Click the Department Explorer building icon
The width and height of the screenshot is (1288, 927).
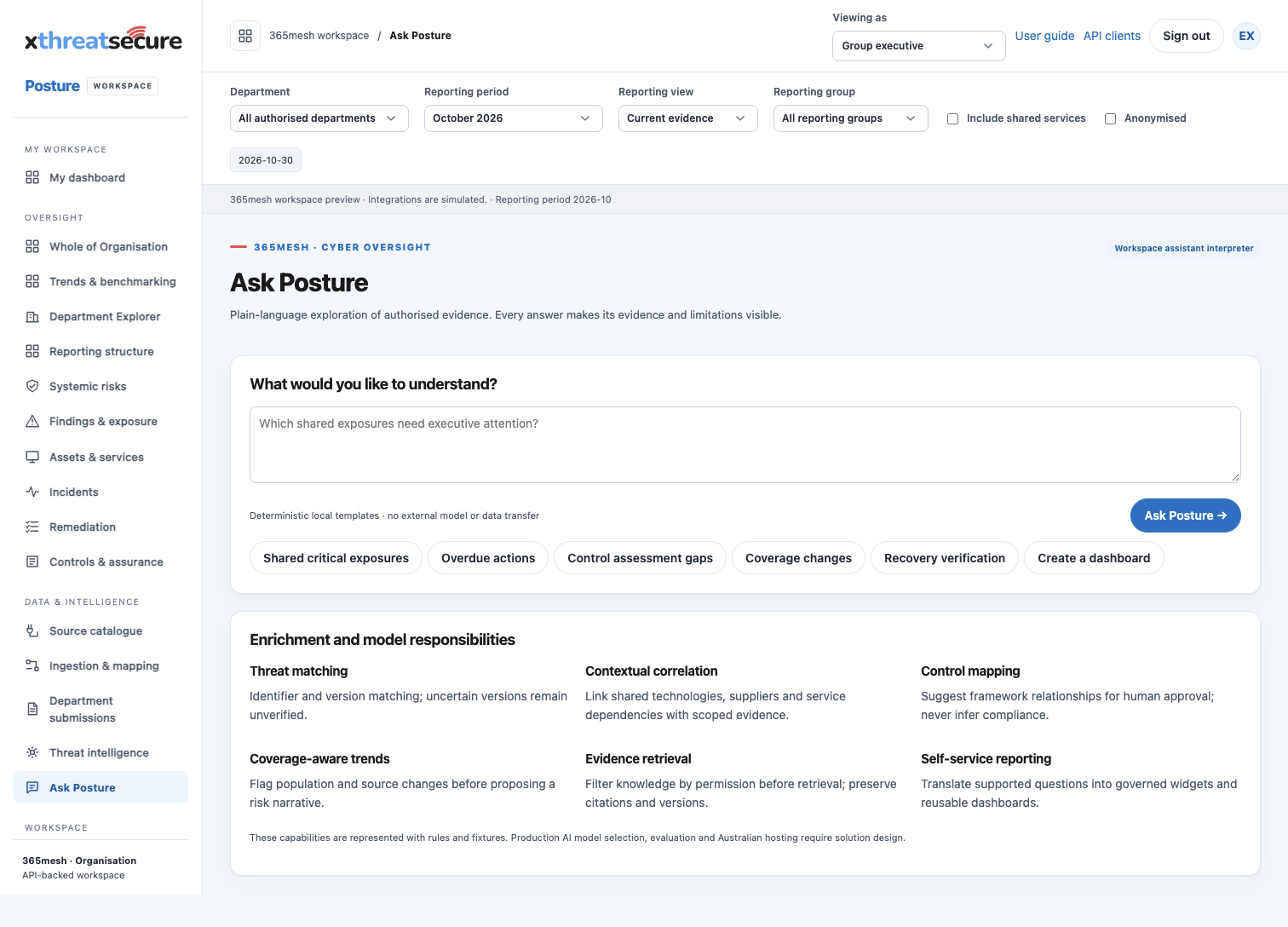pos(32,316)
